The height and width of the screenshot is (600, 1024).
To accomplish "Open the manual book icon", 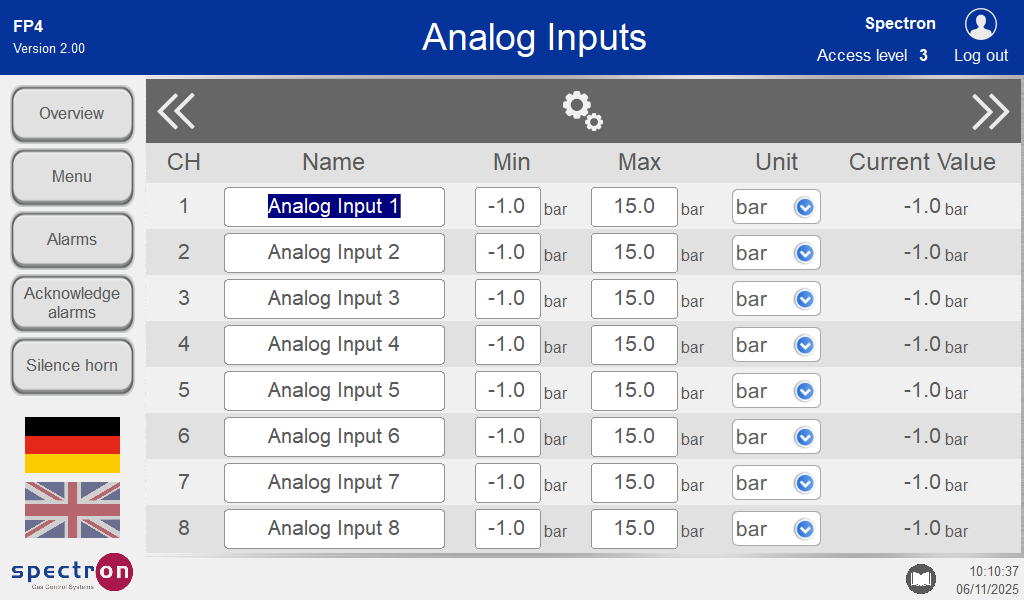I will click(x=920, y=578).
